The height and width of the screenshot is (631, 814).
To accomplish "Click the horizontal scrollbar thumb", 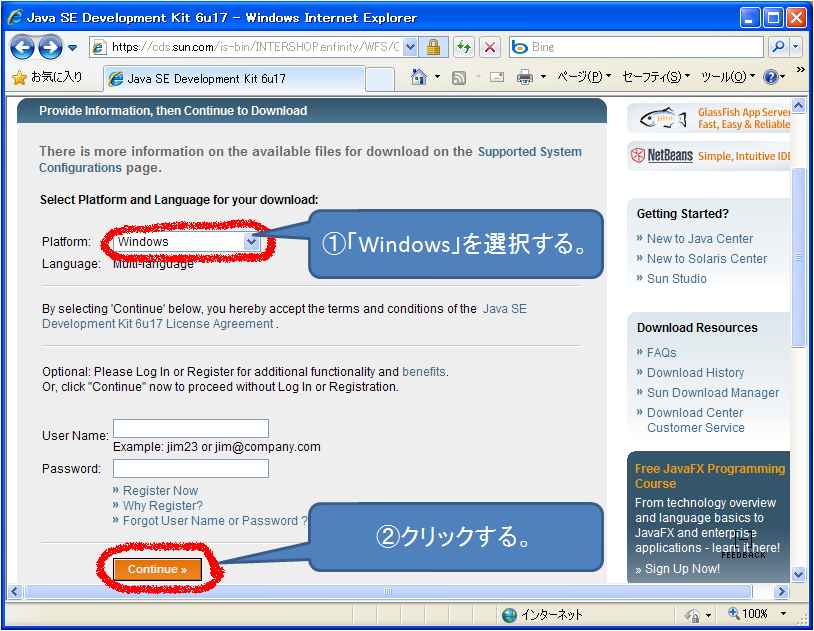I will tap(388, 591).
